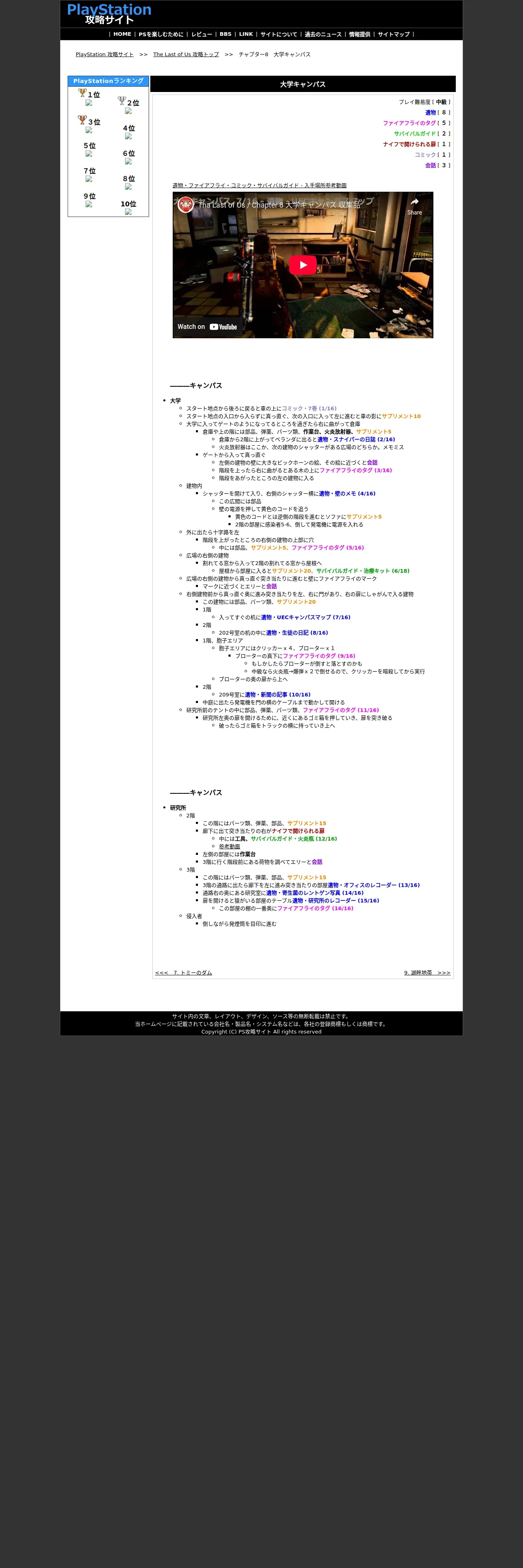Open the 2位 ranking image
This screenshot has width=523, height=1568.
pyautogui.click(x=128, y=111)
